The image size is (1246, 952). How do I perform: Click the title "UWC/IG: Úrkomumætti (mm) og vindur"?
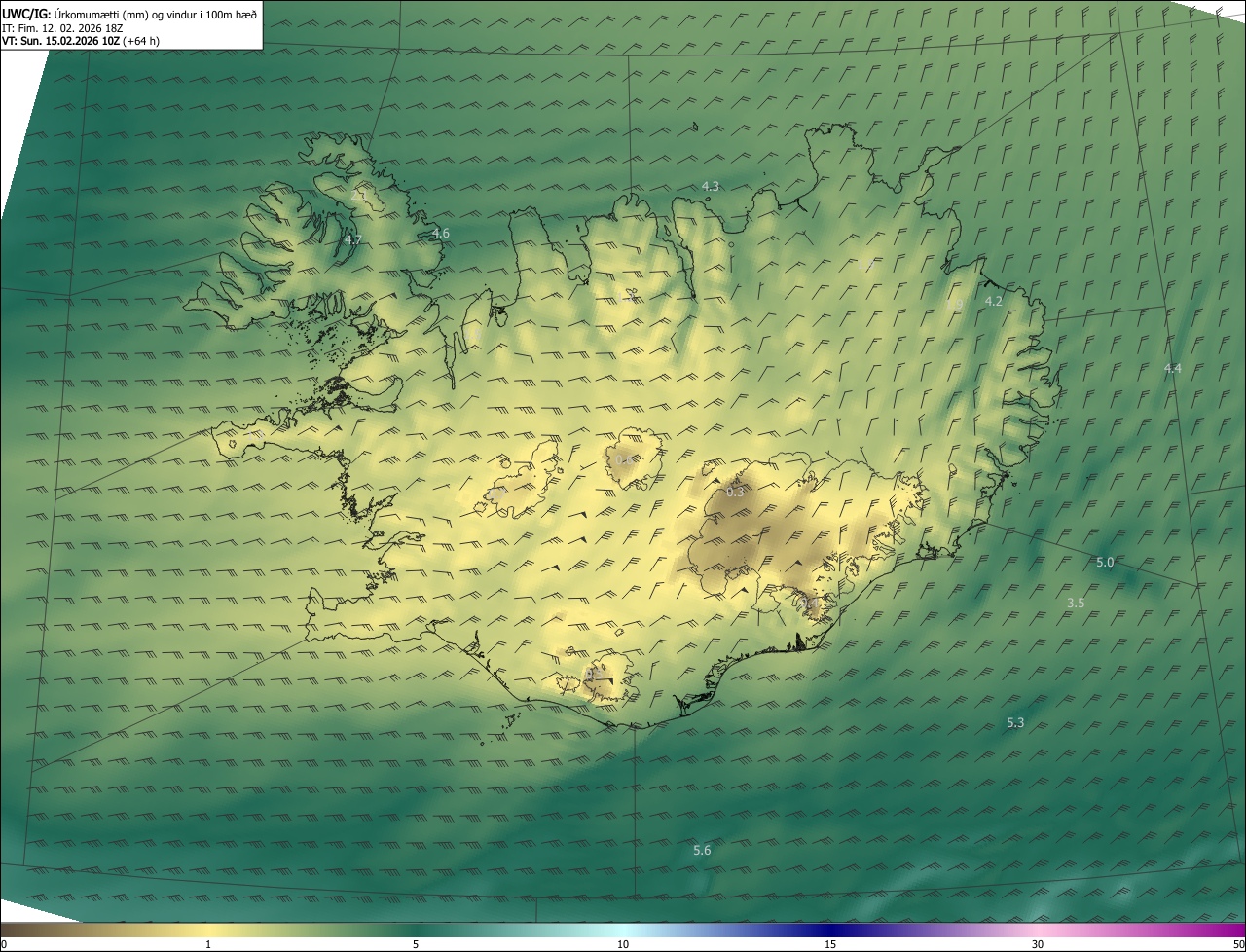[x=129, y=14]
